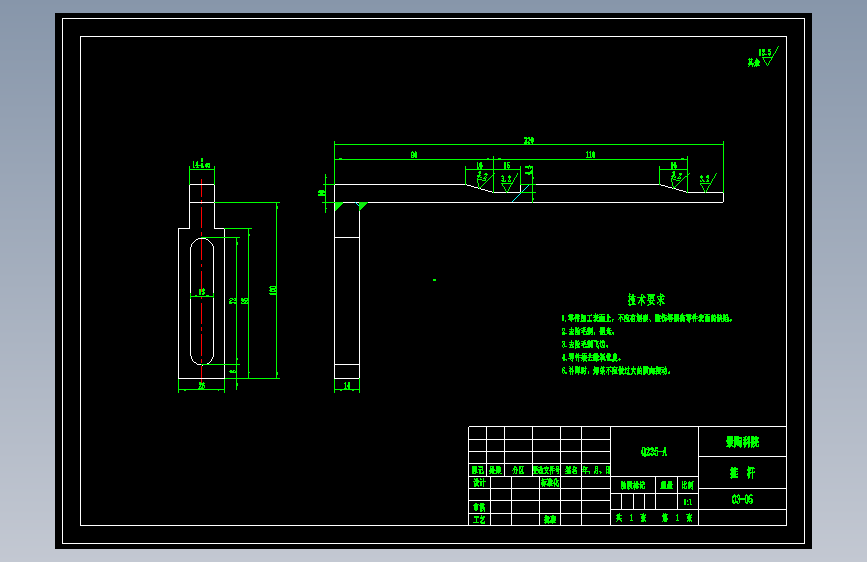Select the red centerline in front view
This screenshot has height=562, width=867.
coord(202,279)
